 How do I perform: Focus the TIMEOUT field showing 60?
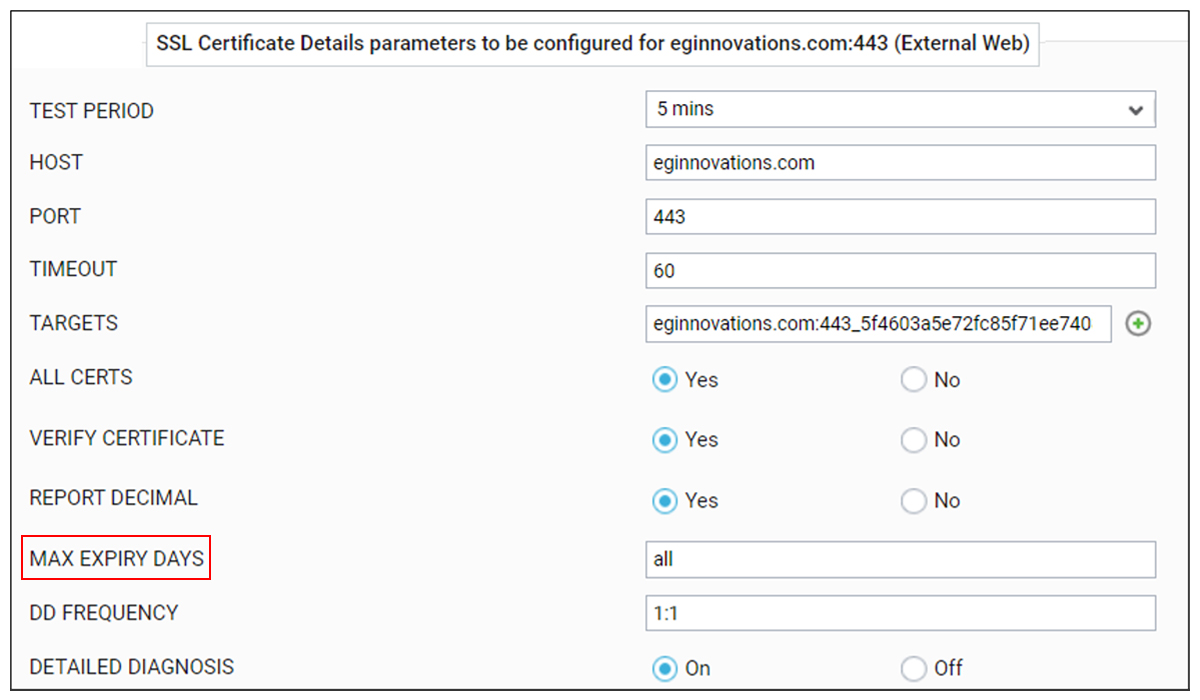coord(899,270)
